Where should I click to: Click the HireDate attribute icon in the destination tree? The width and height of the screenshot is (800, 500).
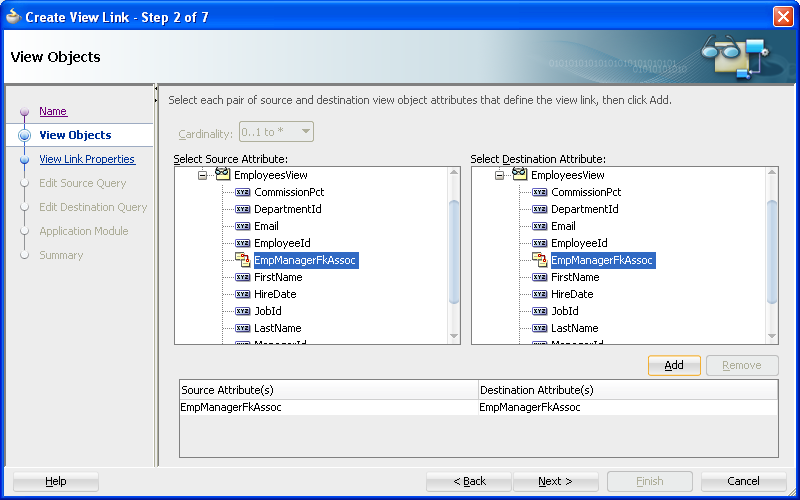pos(539,294)
